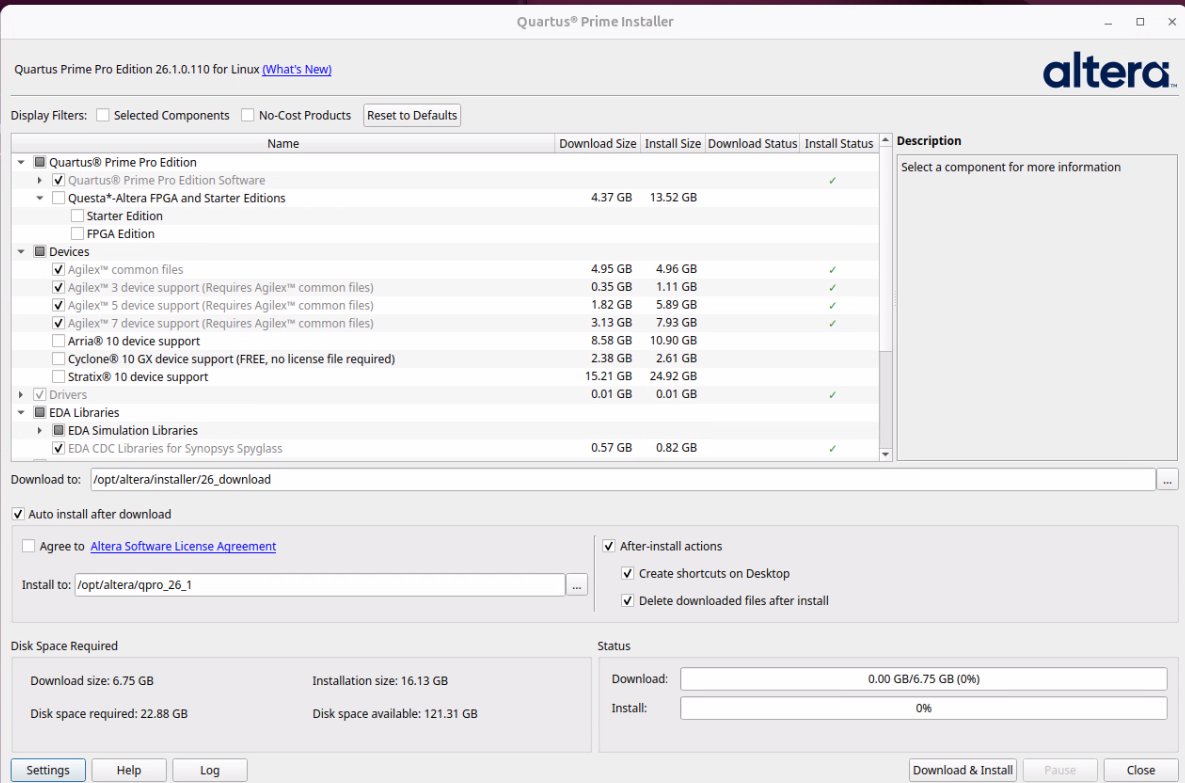Image resolution: width=1185 pixels, height=783 pixels.
Task: Minimize the Quartus Prime Installer window
Action: pyautogui.click(x=1108, y=23)
